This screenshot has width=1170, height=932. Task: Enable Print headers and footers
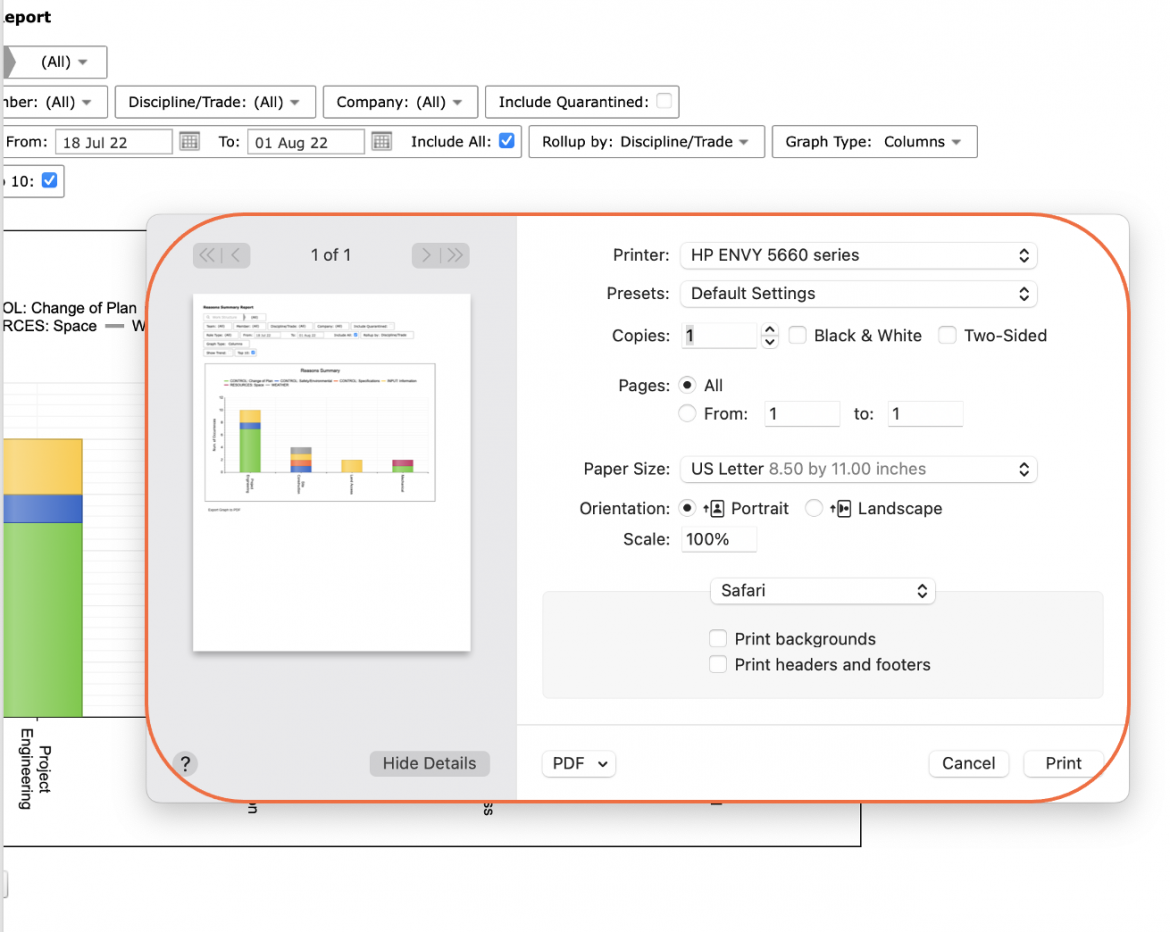(x=718, y=664)
